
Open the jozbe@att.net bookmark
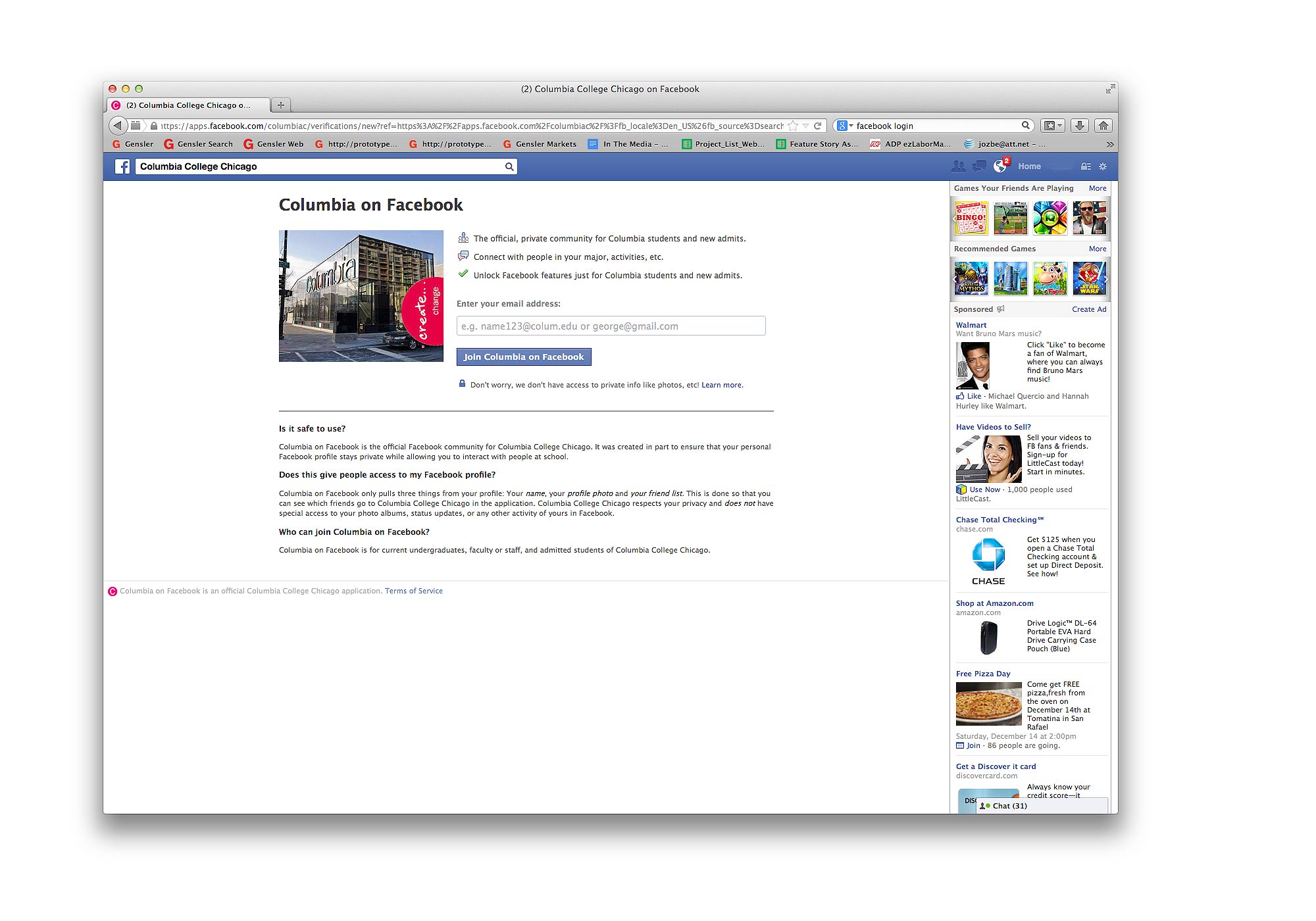tap(1004, 144)
